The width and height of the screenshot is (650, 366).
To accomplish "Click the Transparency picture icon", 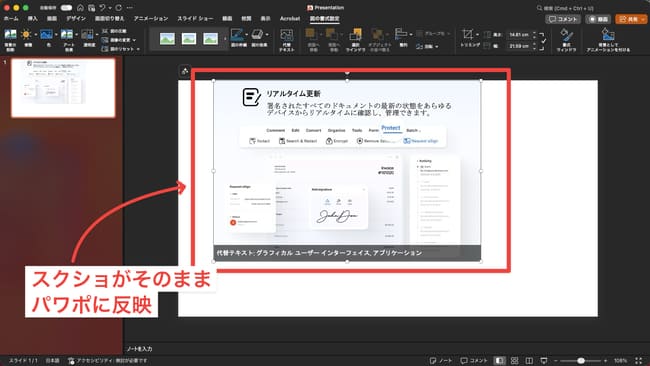I will (x=87, y=34).
